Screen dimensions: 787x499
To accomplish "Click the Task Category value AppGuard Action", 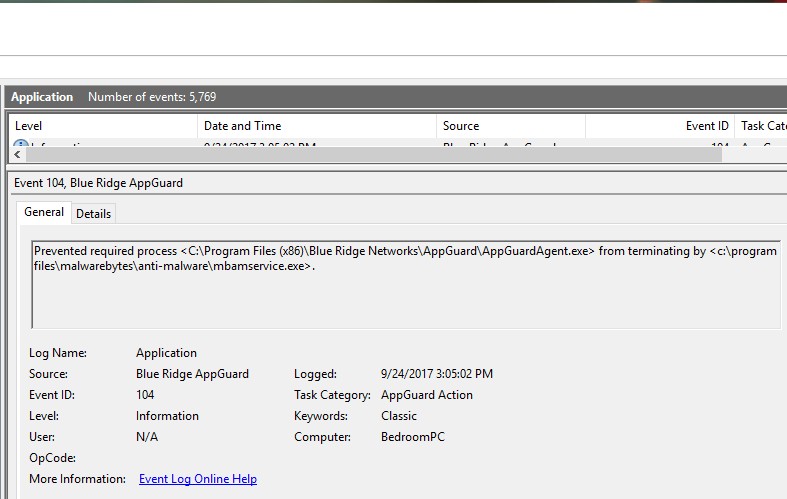I will coord(427,395).
